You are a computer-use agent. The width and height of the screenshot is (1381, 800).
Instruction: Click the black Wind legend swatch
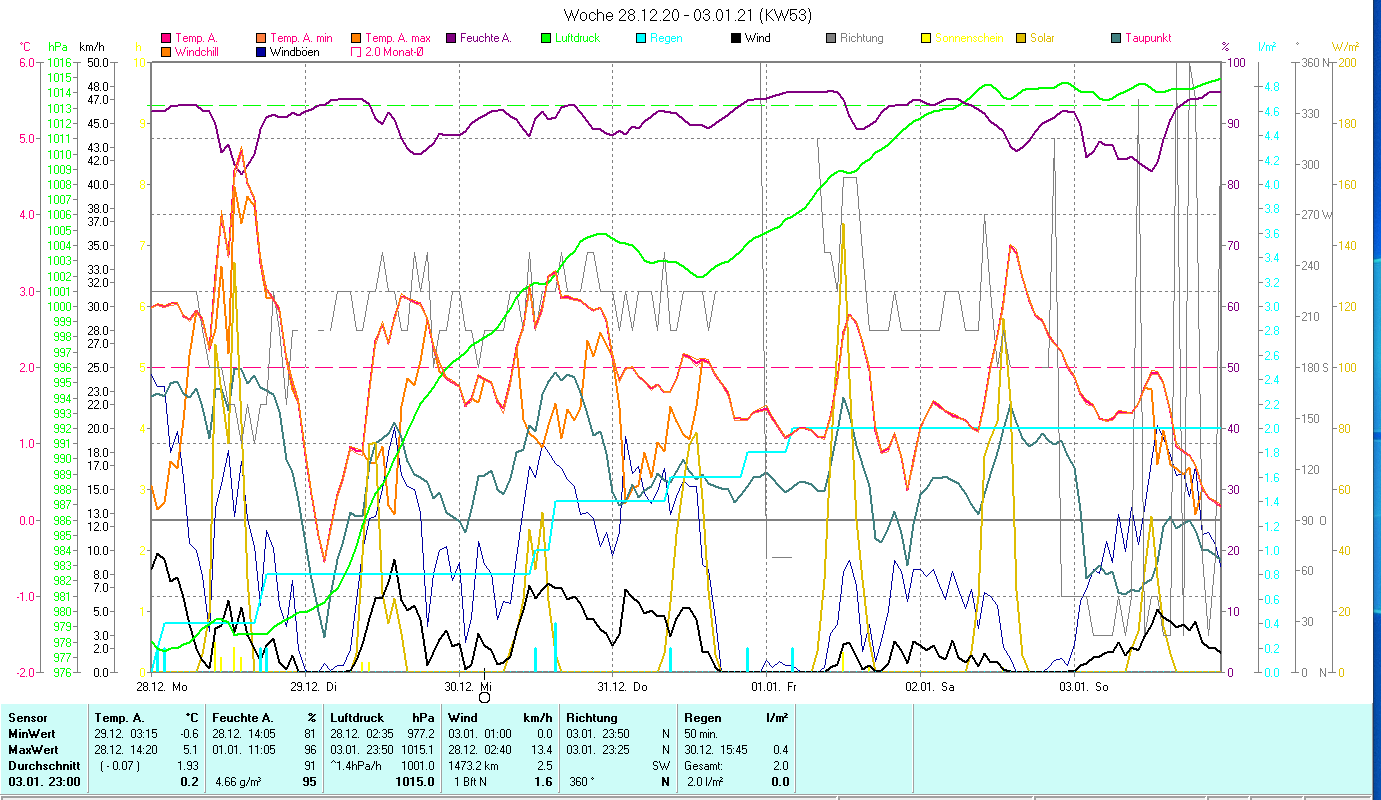point(737,38)
